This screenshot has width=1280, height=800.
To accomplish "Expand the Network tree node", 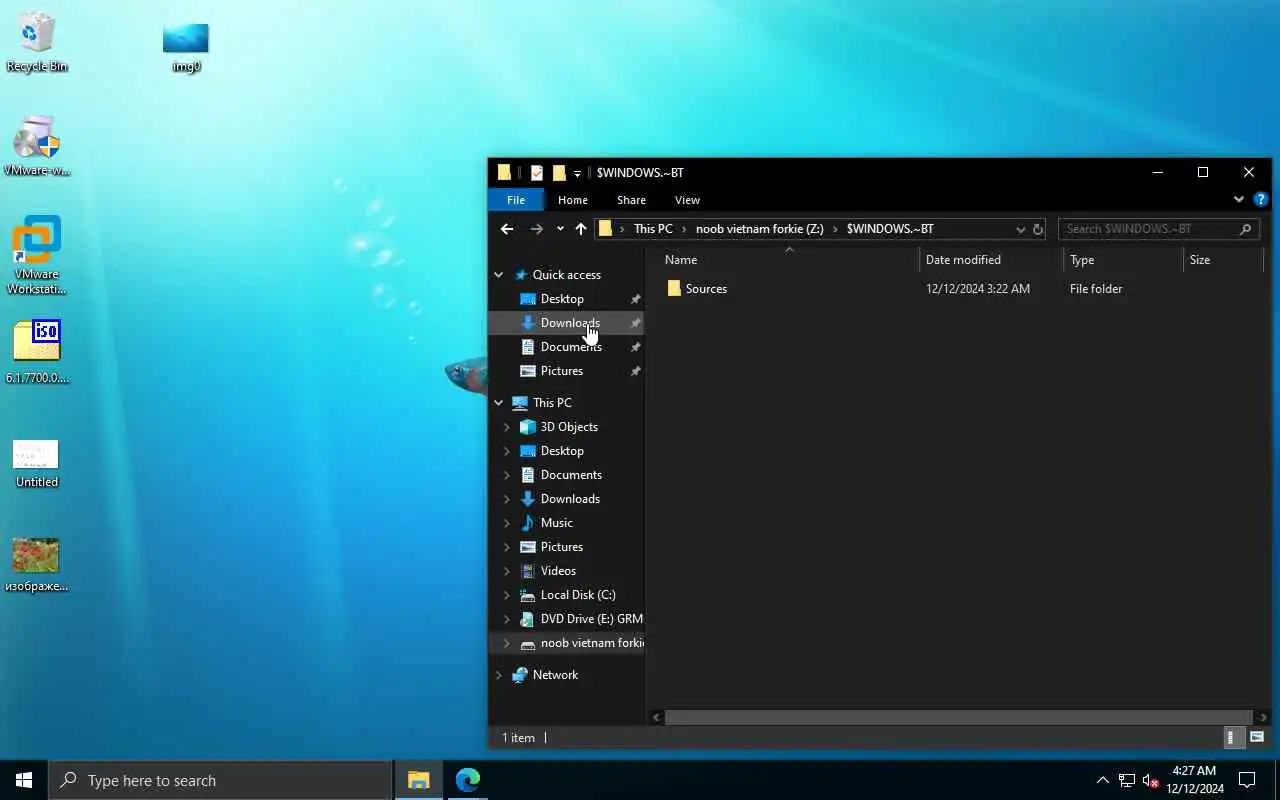I will [499, 675].
